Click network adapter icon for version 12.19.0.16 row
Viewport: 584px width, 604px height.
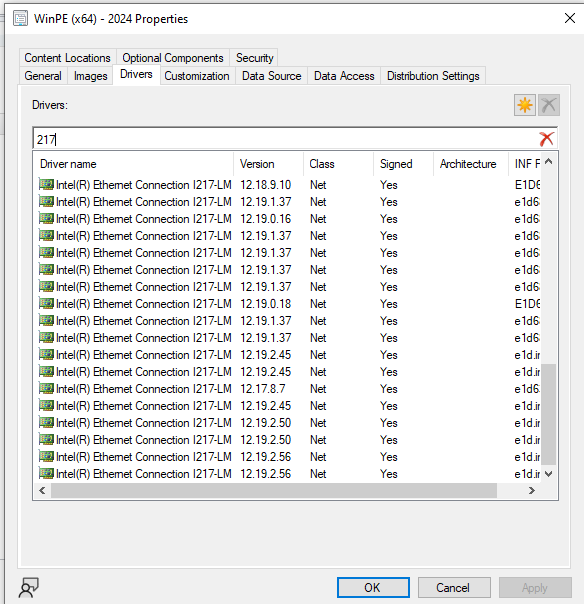[46, 218]
